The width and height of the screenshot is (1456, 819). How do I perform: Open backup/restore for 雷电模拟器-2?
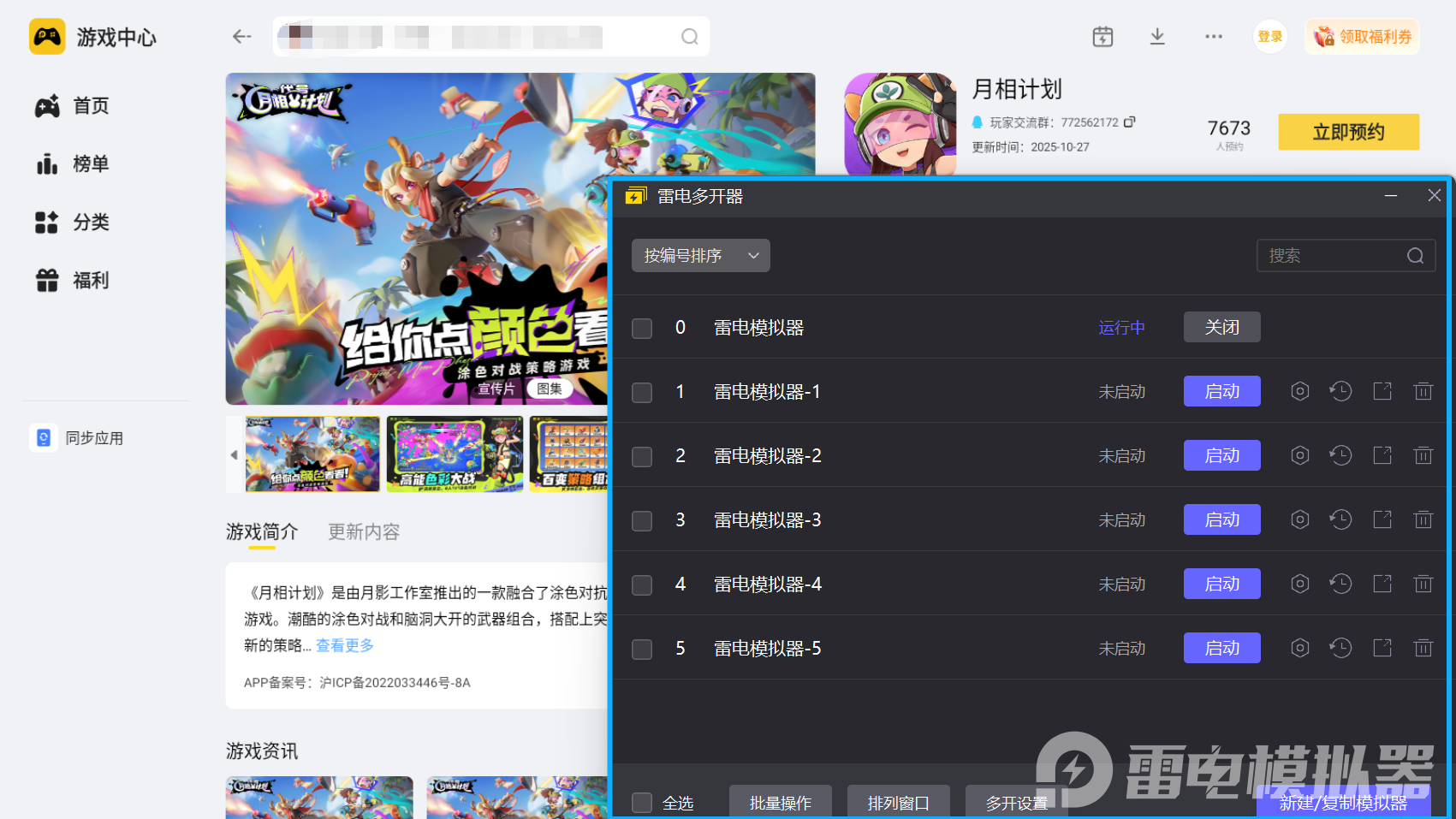(1340, 455)
